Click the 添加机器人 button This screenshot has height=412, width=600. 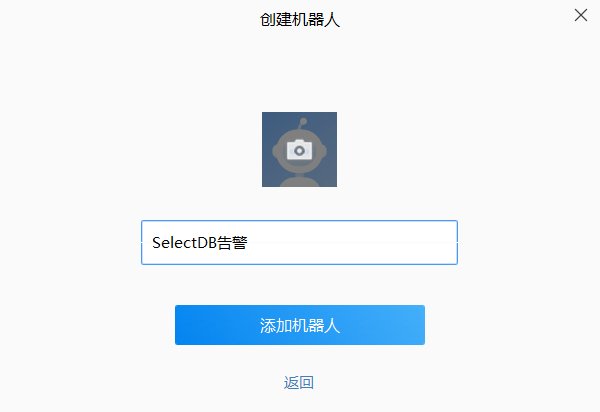click(300, 325)
